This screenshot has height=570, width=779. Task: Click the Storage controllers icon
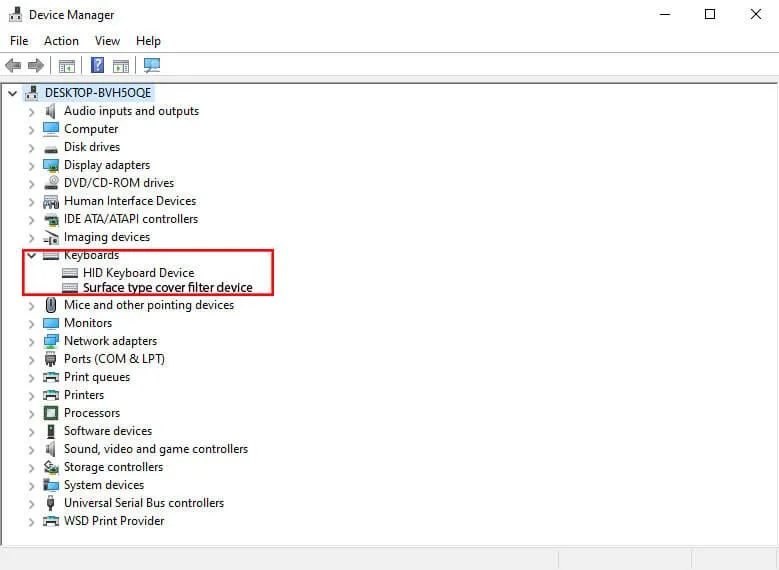point(51,467)
